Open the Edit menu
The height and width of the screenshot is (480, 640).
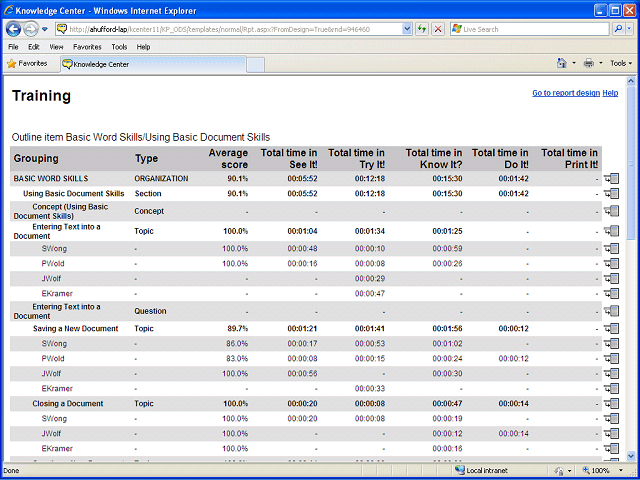pos(33,47)
